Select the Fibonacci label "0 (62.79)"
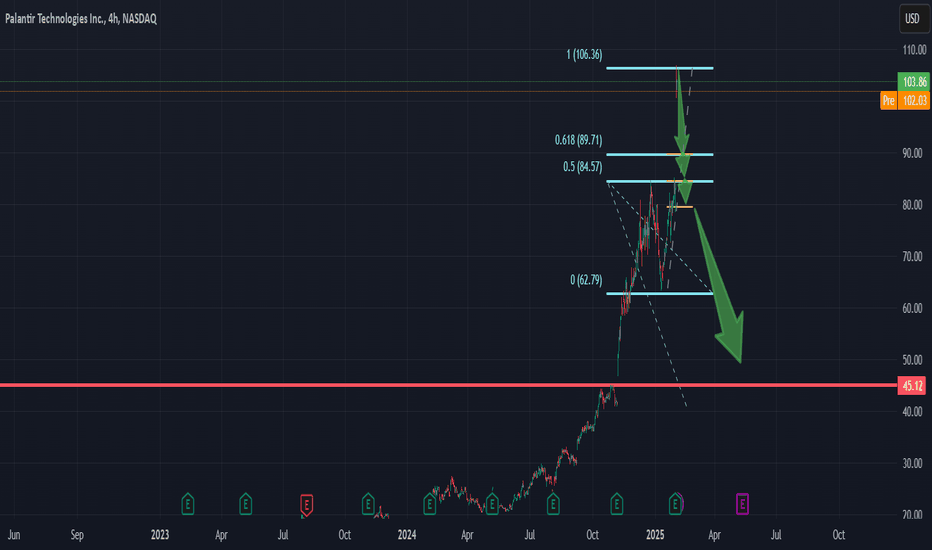 tap(586, 279)
